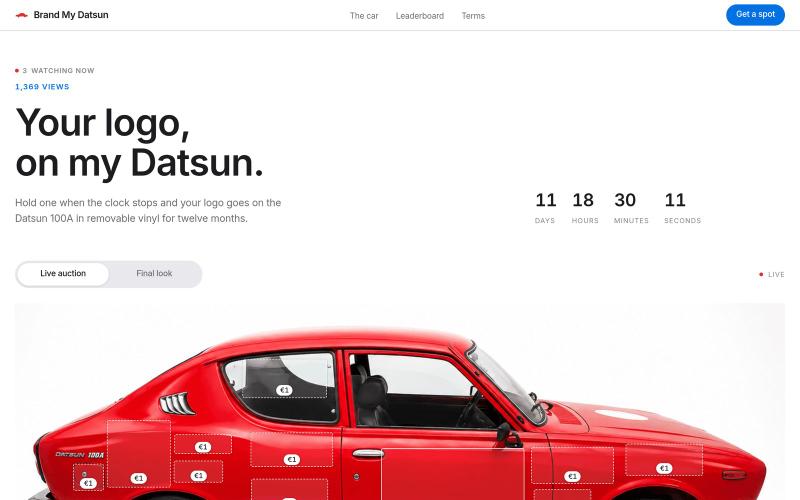Click the 3 watching now indicator

(55, 71)
